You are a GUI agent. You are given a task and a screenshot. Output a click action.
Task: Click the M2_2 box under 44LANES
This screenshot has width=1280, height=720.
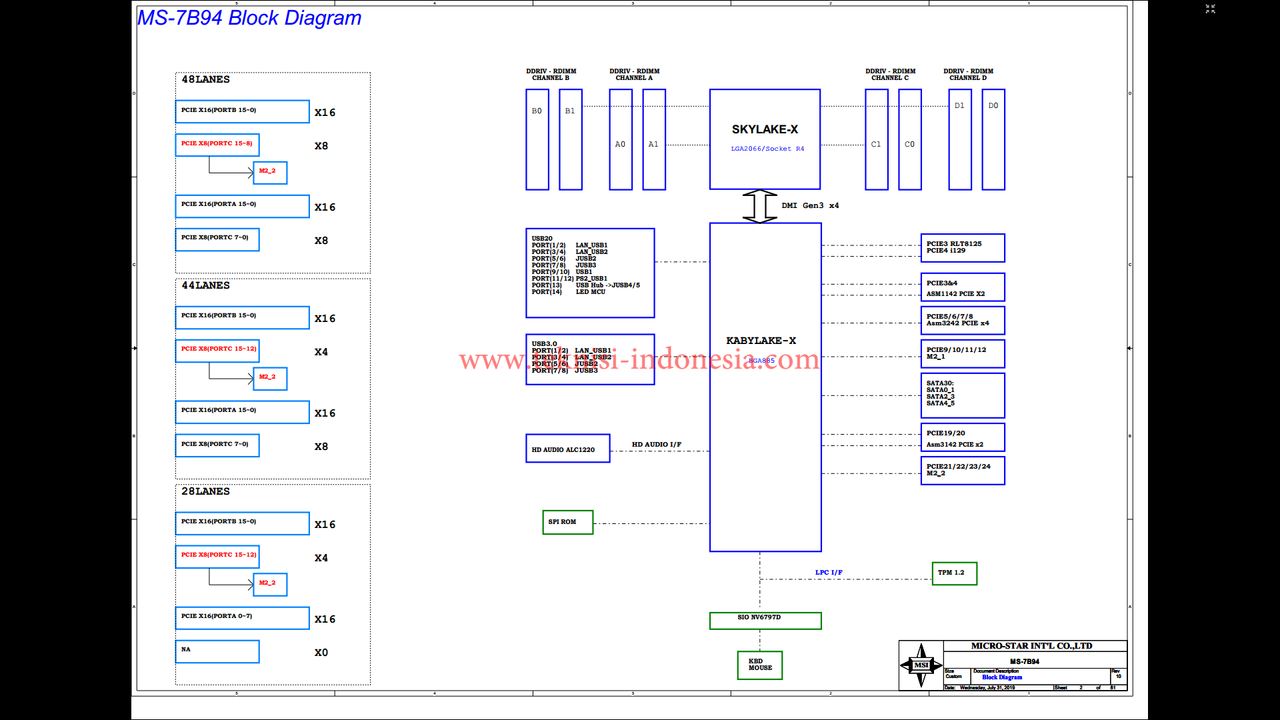(270, 379)
